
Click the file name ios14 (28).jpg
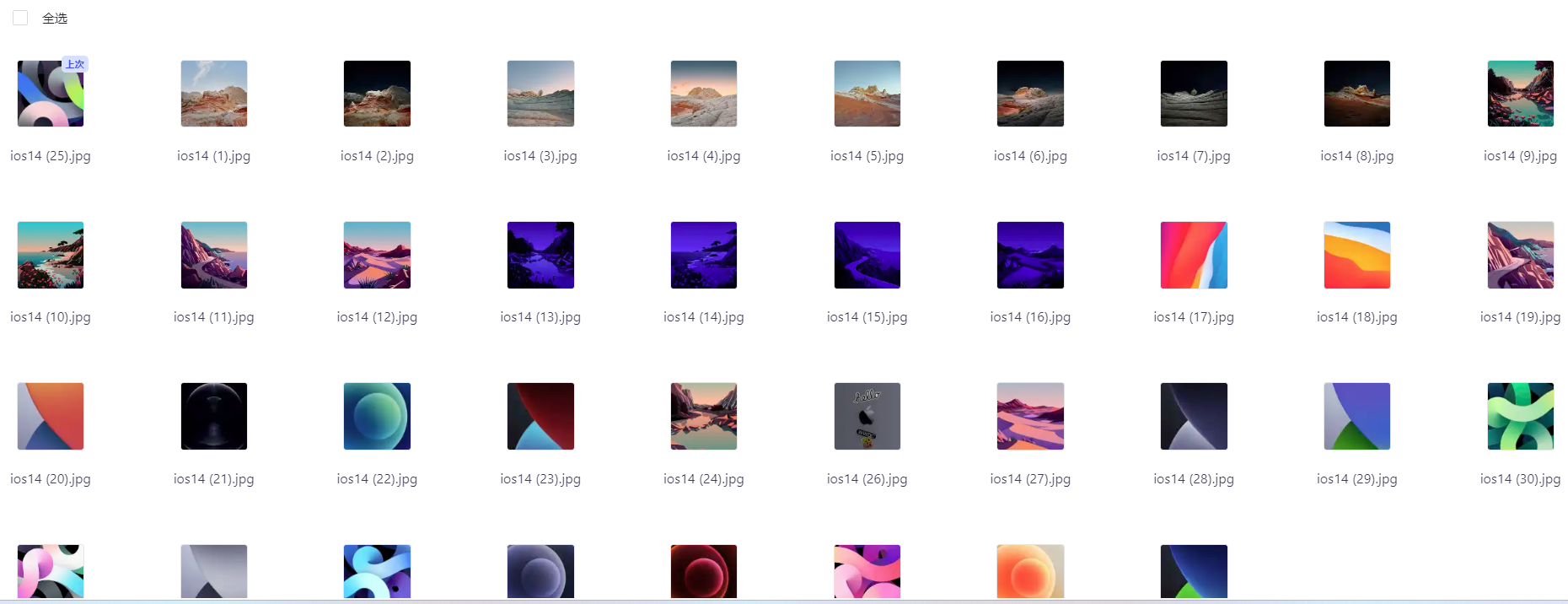1194,479
